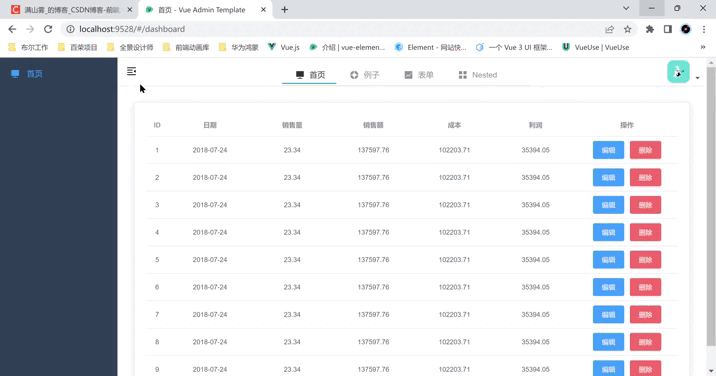Select the 首页 top navigation tab
This screenshot has width=716, height=376.
pyautogui.click(x=310, y=75)
